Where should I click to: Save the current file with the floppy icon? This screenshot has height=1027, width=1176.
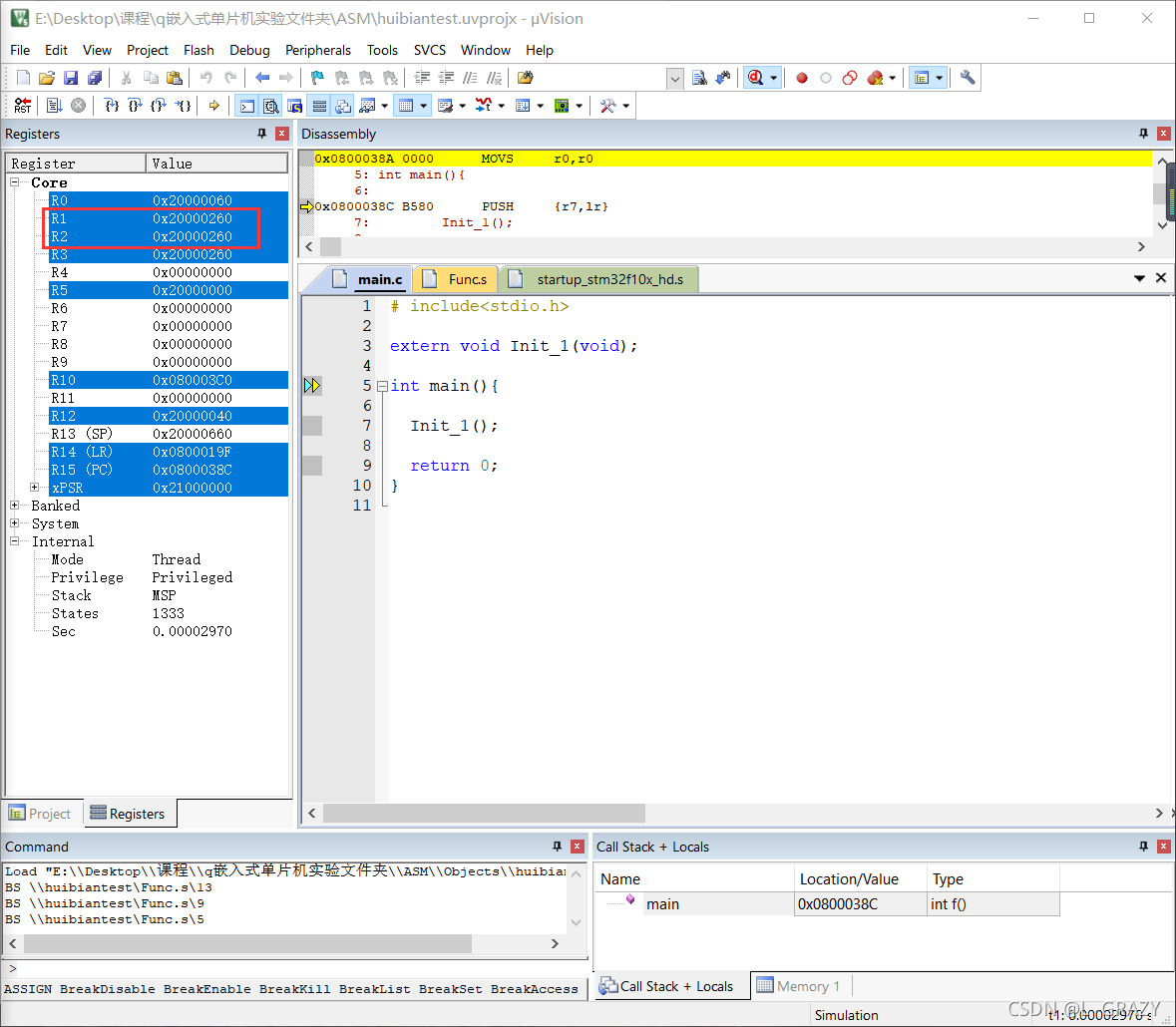coord(71,77)
